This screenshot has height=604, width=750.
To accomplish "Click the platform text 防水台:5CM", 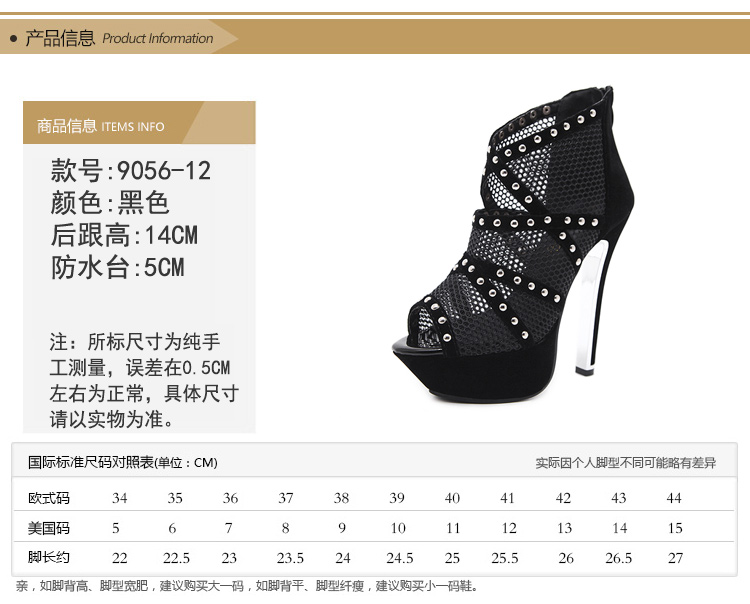I will point(117,268).
